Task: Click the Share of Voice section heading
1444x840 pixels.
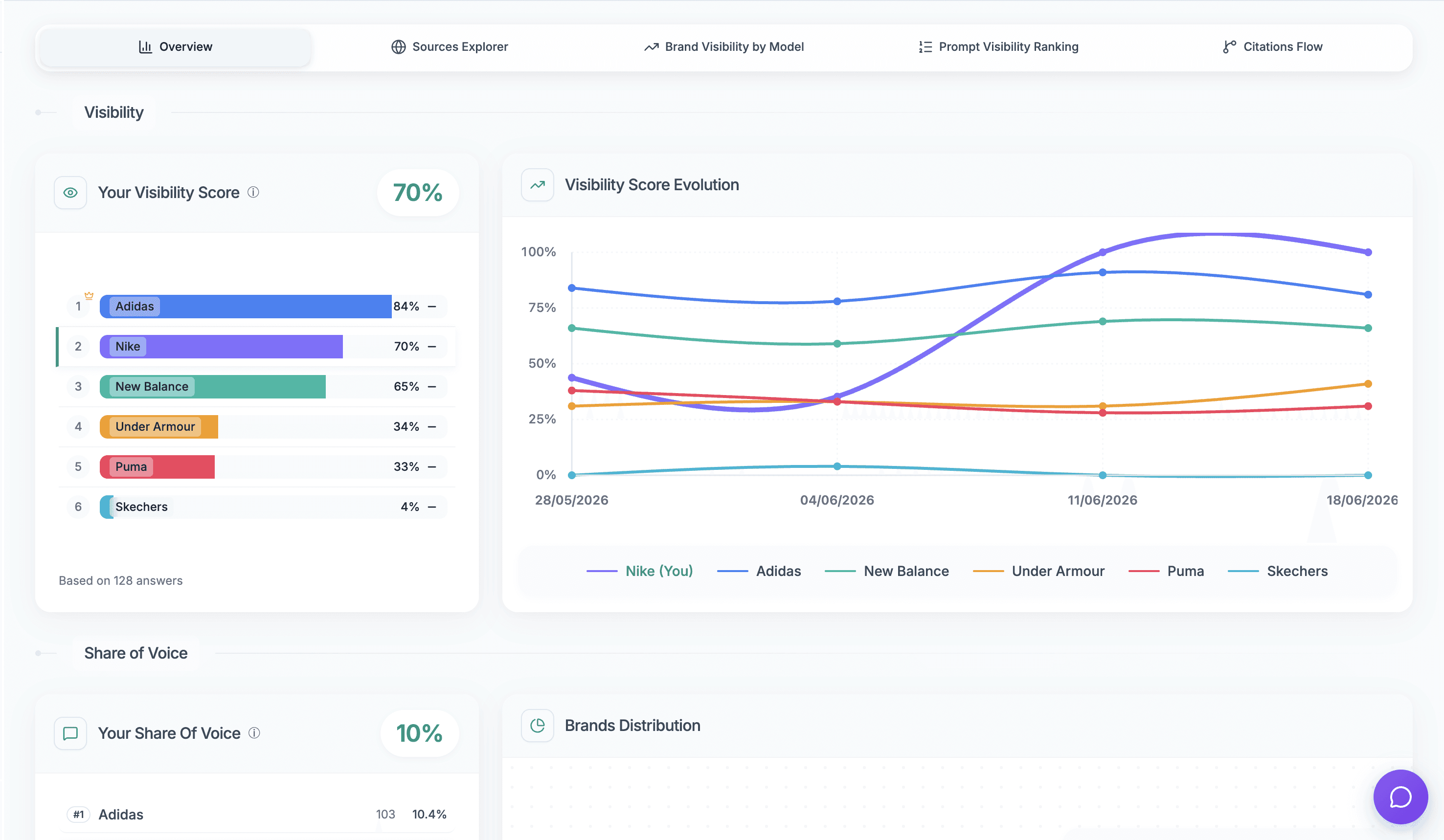Action: point(136,653)
